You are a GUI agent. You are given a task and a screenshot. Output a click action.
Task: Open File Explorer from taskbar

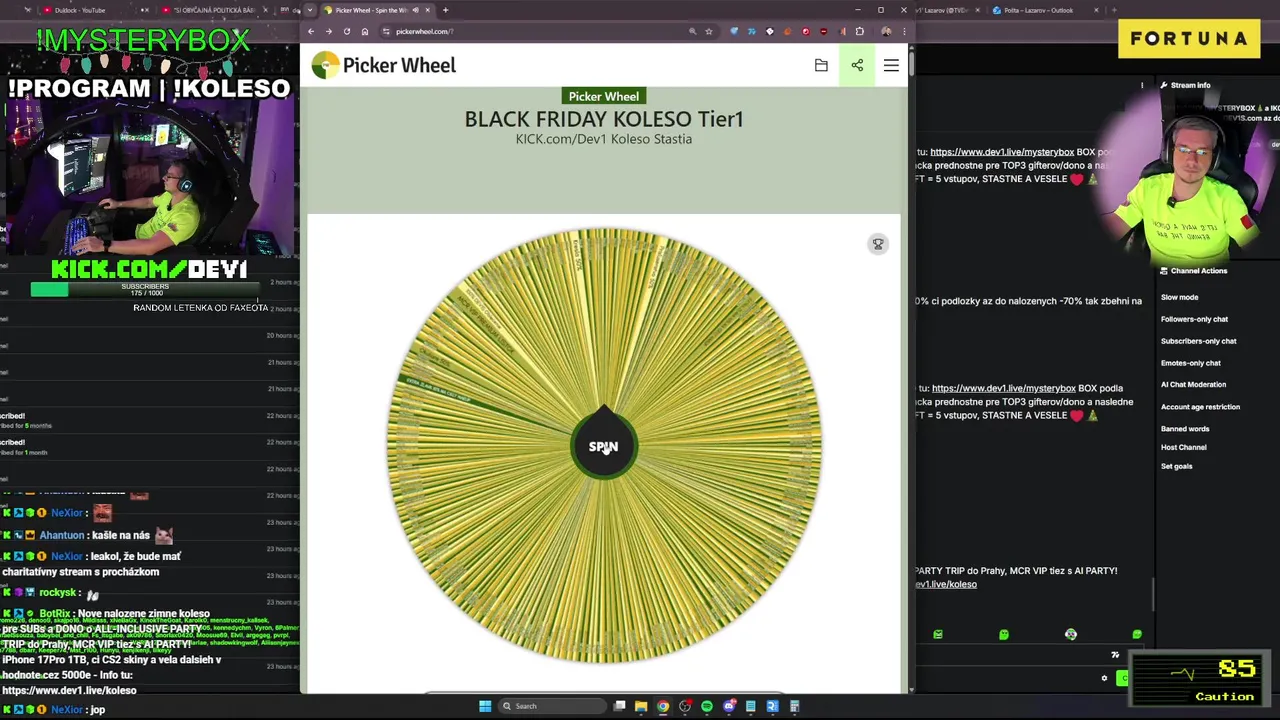tap(641, 706)
